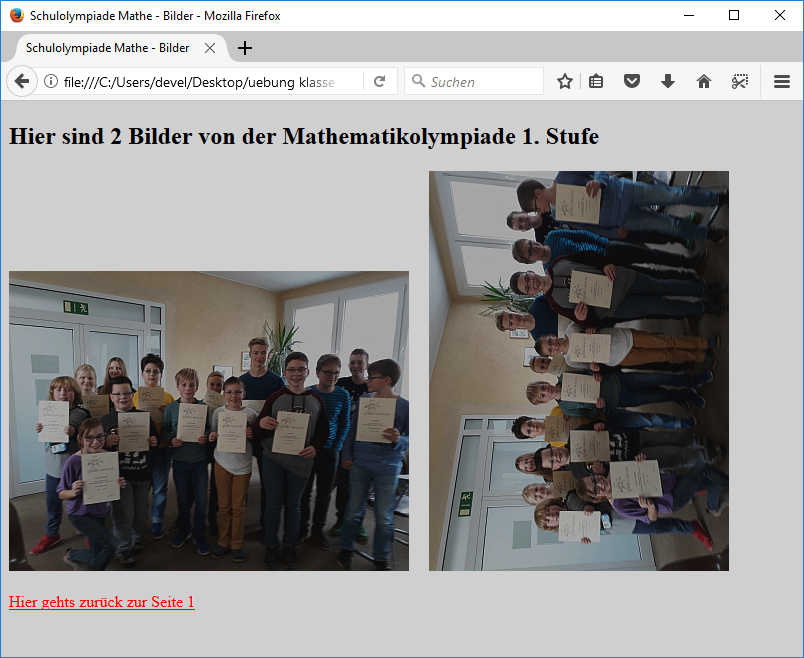Follow link 'Hier gehts zurück zur Seite 1'
Screen dimensions: 804x658
[101, 602]
